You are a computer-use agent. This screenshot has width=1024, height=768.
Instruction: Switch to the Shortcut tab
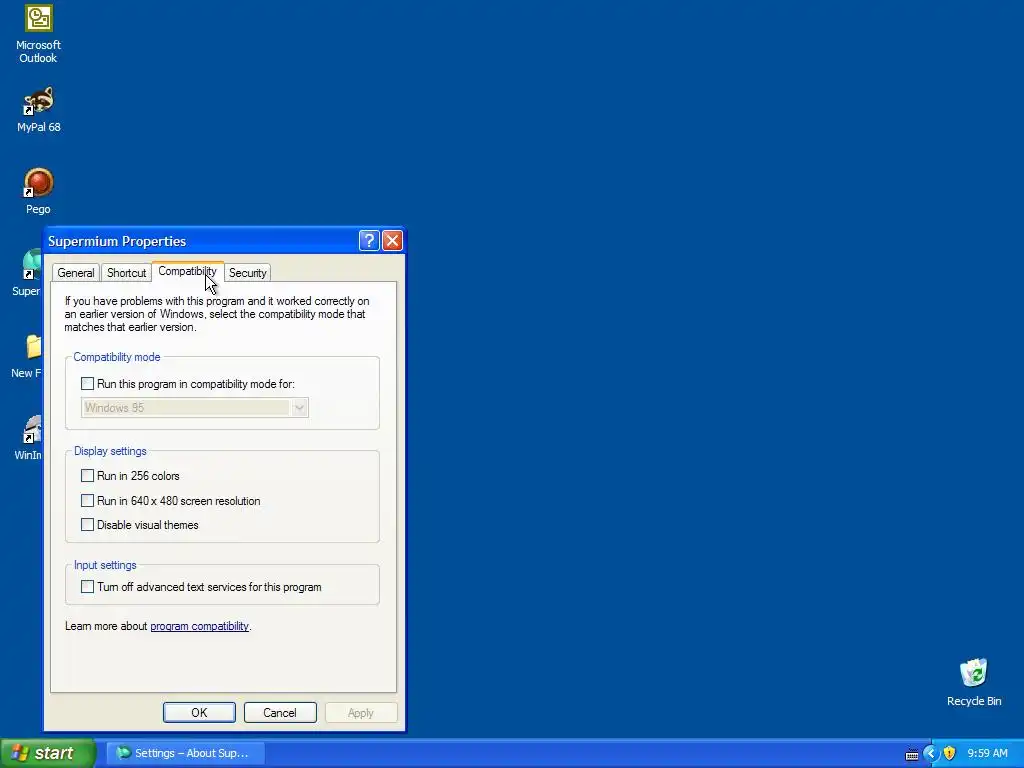(x=126, y=273)
